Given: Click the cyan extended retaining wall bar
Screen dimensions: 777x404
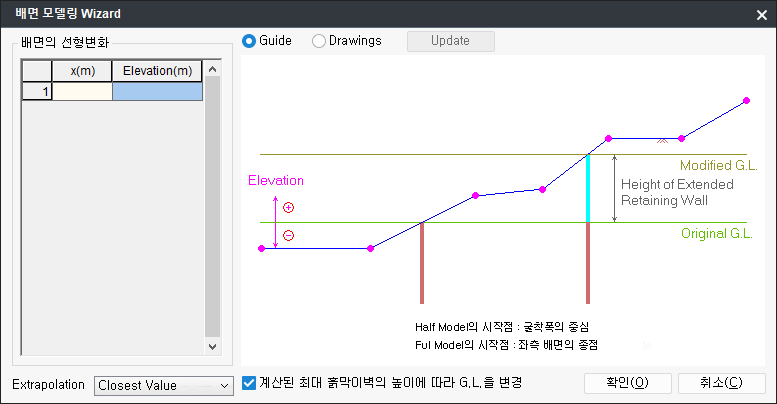Looking at the screenshot, I should pos(588,188).
